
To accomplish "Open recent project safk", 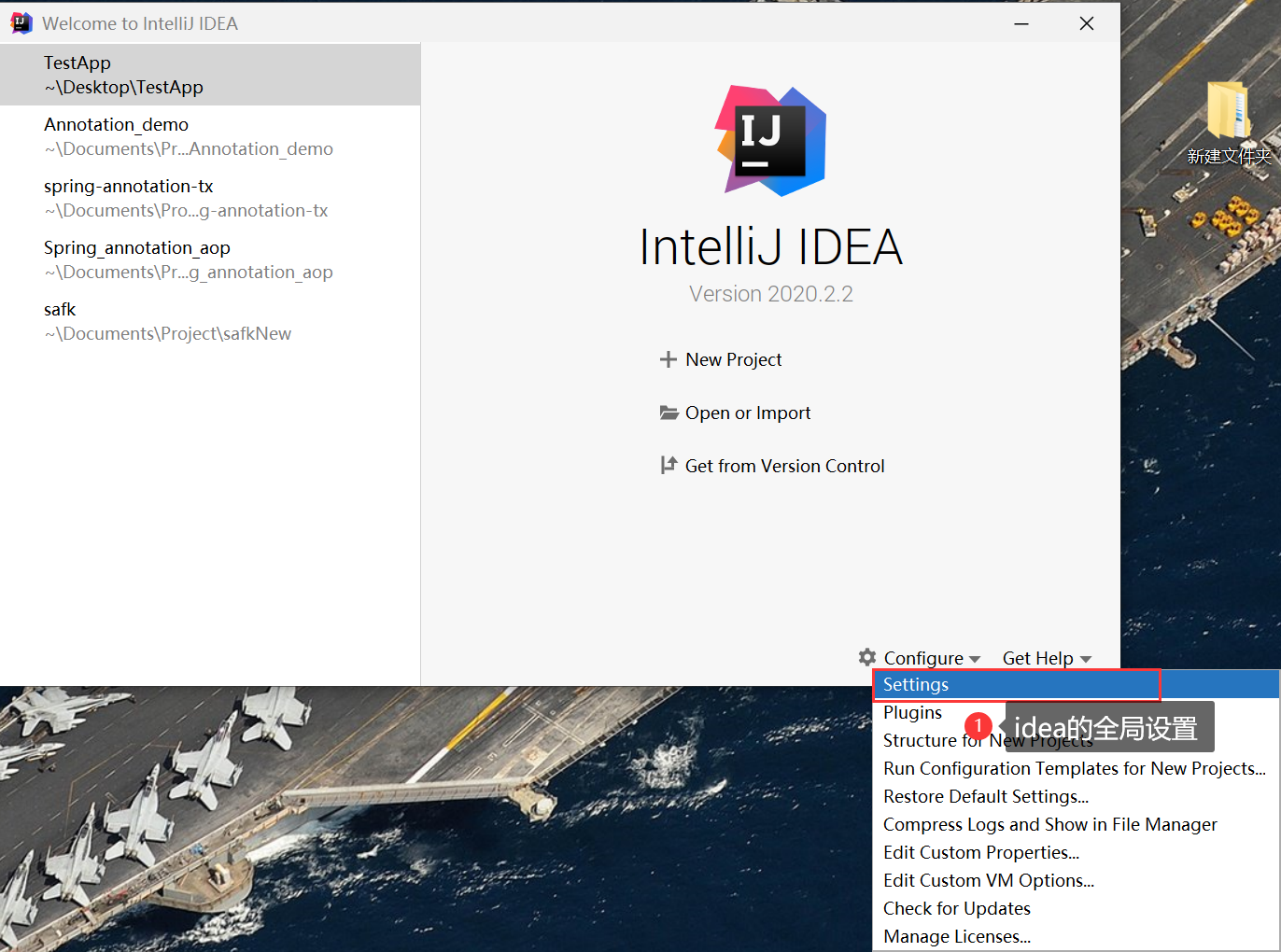I will point(210,321).
